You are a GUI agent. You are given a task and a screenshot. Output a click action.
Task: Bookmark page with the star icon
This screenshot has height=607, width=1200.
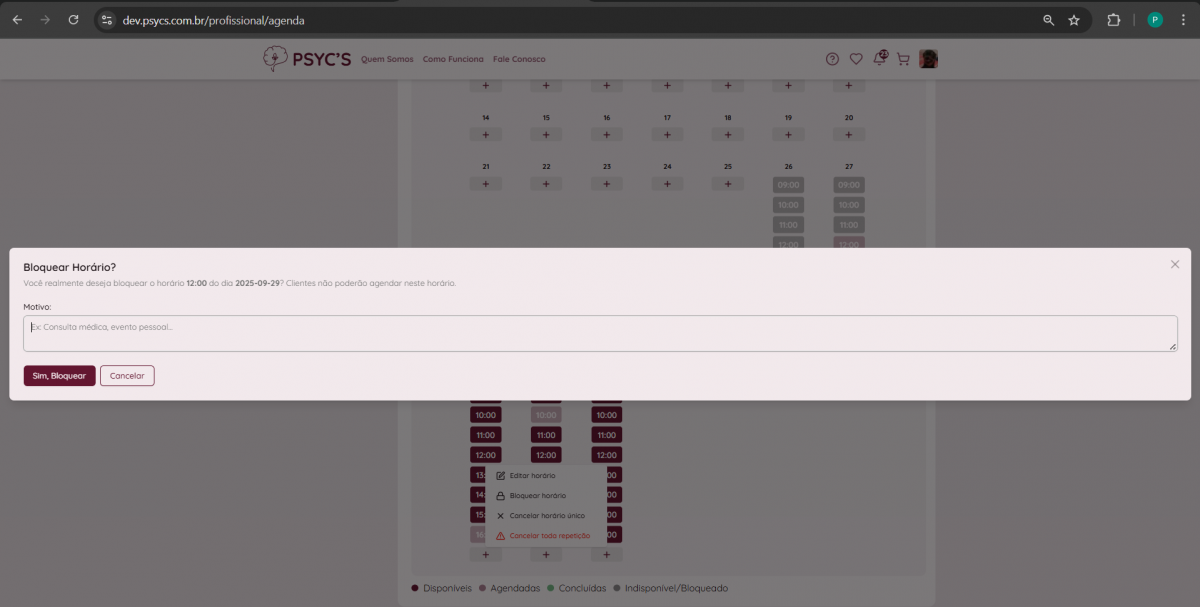click(1074, 20)
